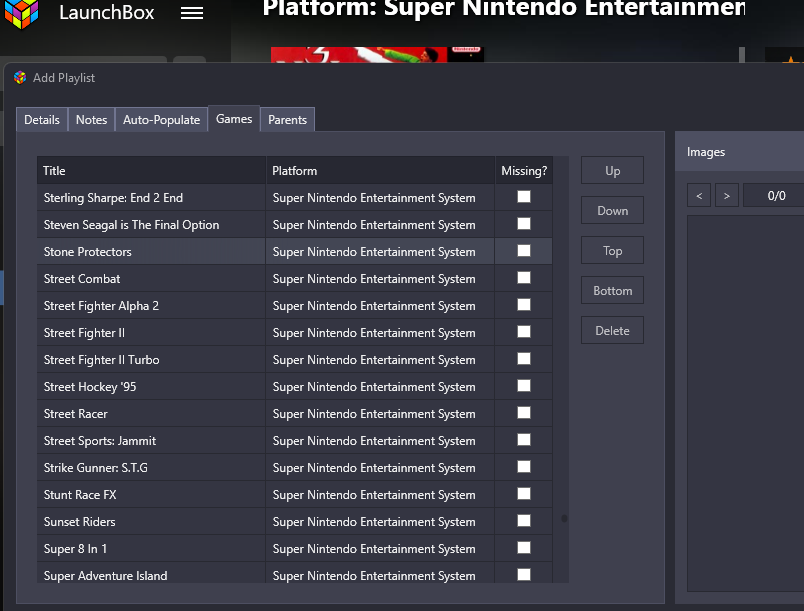Tick Missing checkbox for Sunset Riders
Image resolution: width=804 pixels, height=611 pixels.
coord(524,521)
